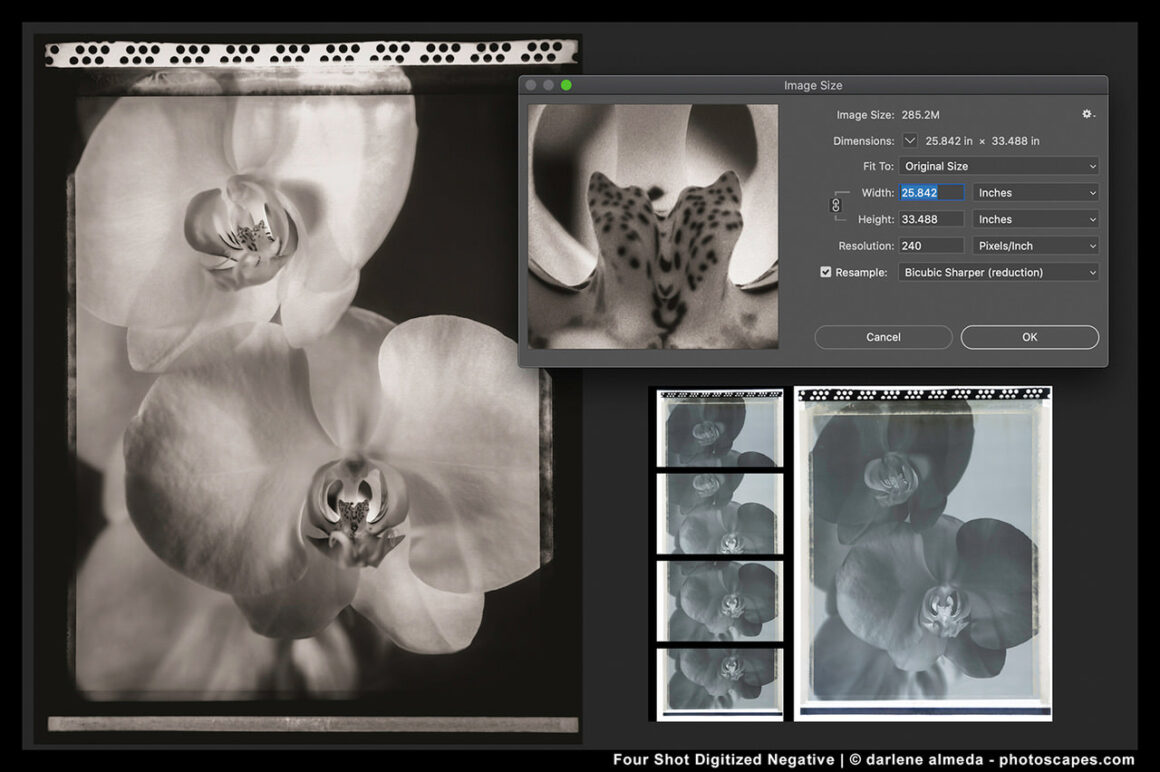Open the Width units Inches dropdown
The width and height of the screenshot is (1160, 772).
(1035, 193)
